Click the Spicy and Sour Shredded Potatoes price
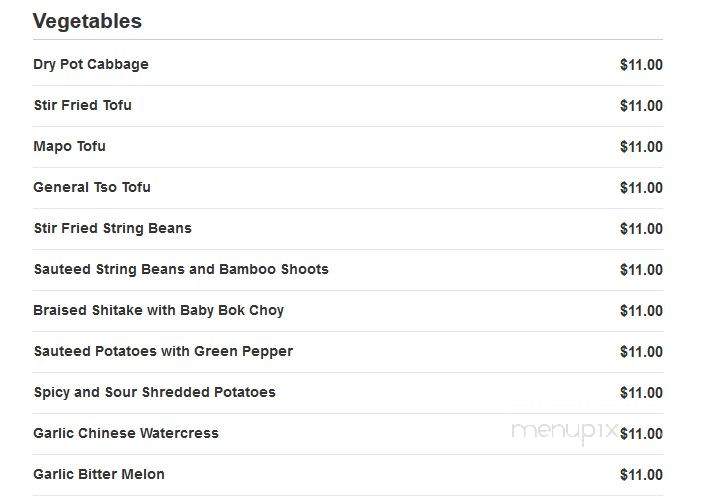Image resolution: width=726 pixels, height=499 pixels. [641, 393]
